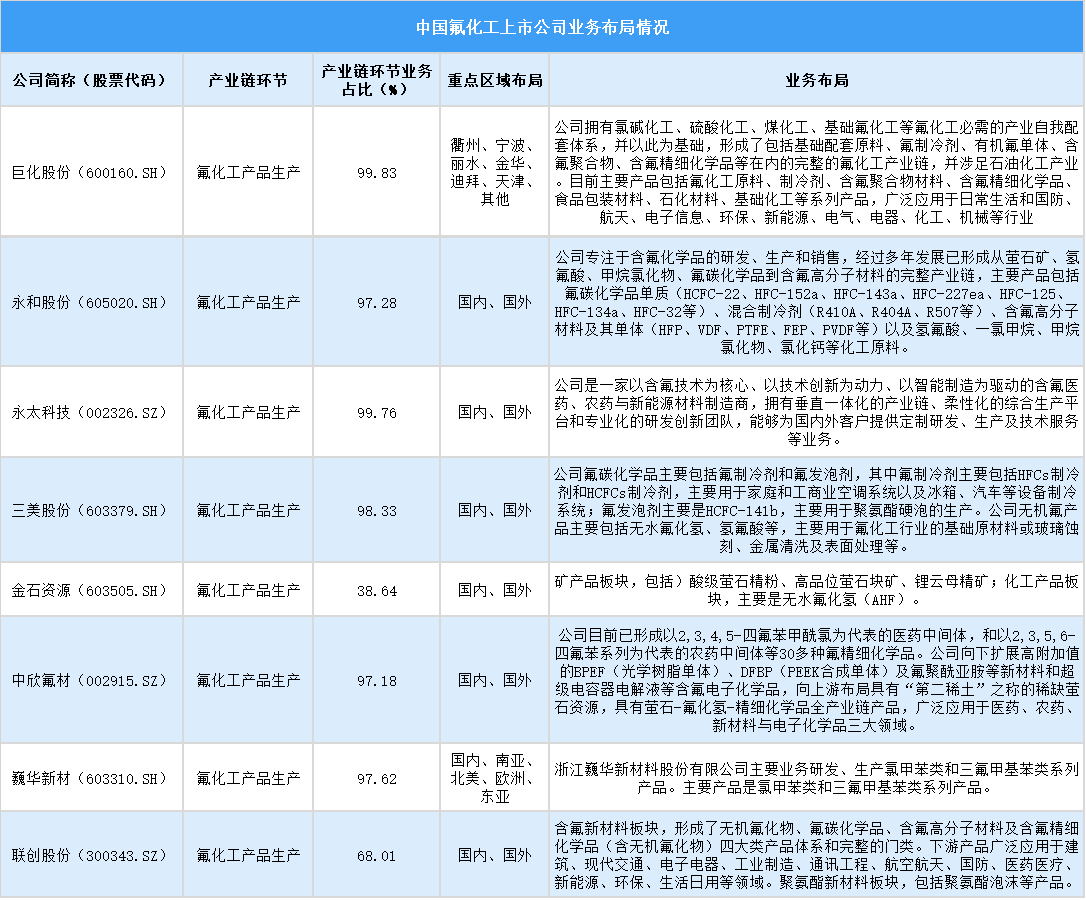Screen dimensions: 1086x900
Task: Click the 永太科技（002326.SZ） company cell
Action: click(x=90, y=411)
